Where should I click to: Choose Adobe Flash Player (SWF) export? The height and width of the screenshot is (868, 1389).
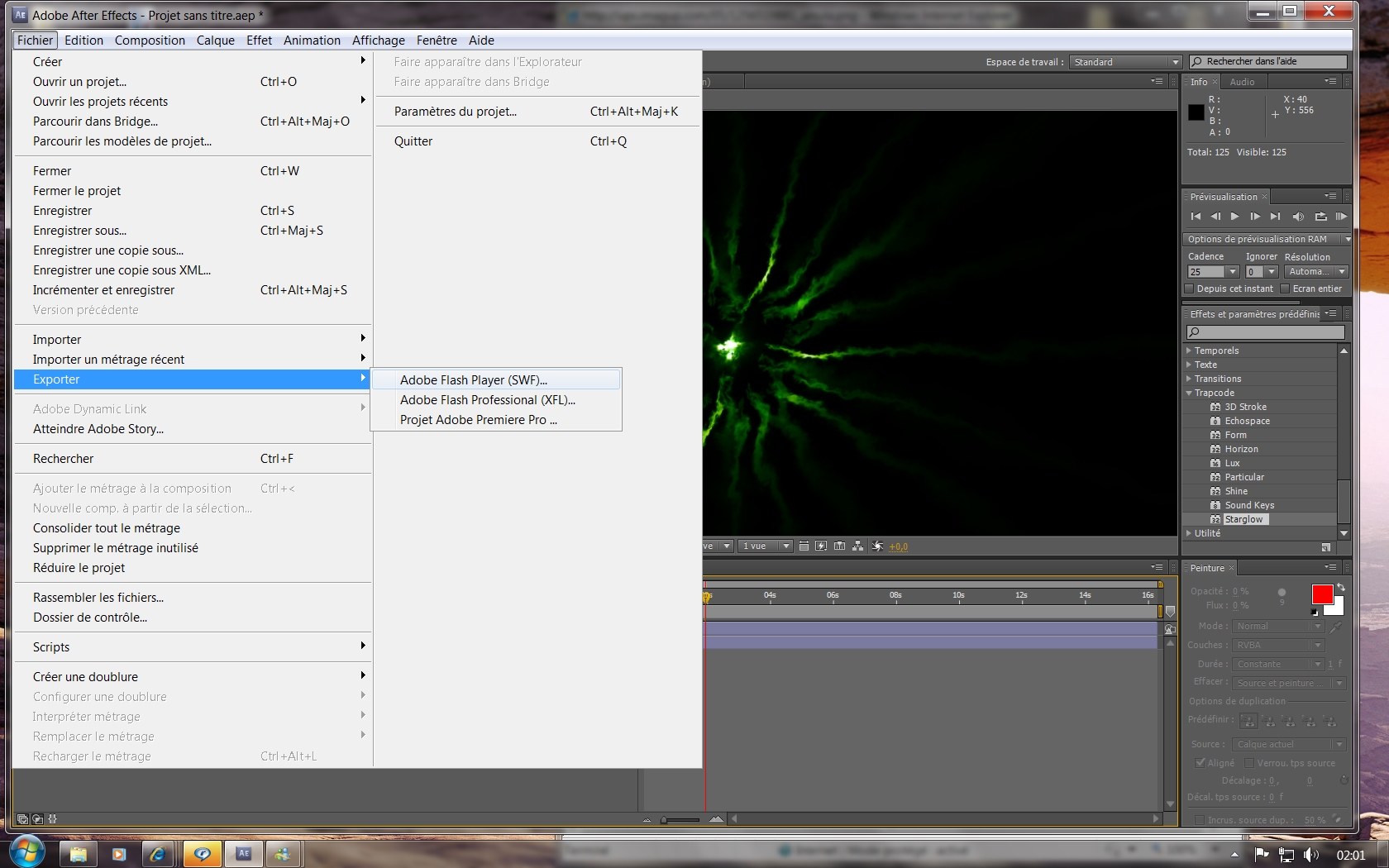coord(496,380)
